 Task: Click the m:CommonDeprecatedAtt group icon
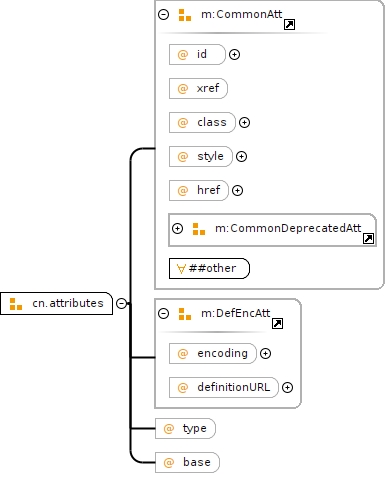pyautogui.click(x=199, y=229)
